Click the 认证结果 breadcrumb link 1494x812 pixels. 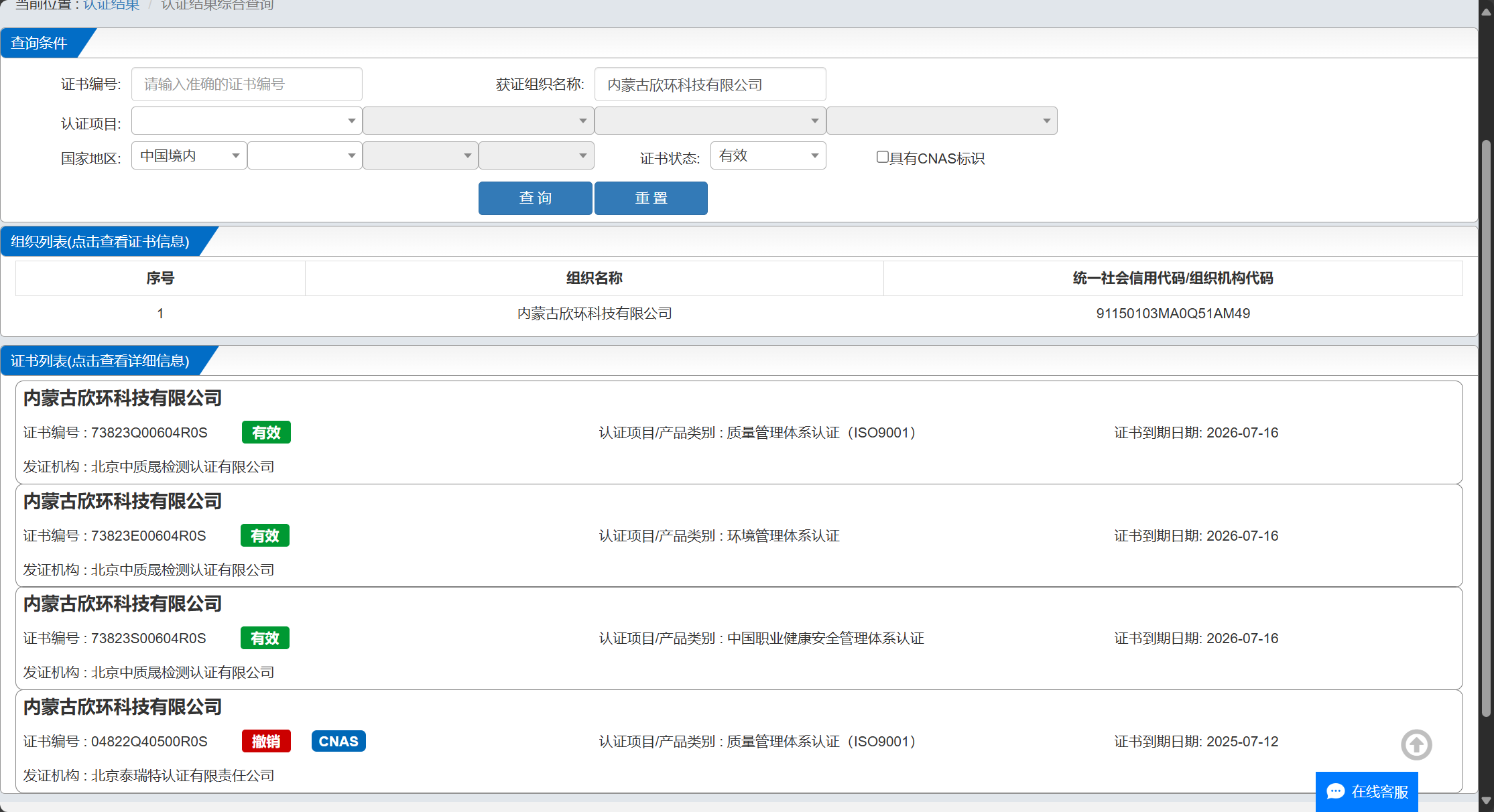pos(111,5)
